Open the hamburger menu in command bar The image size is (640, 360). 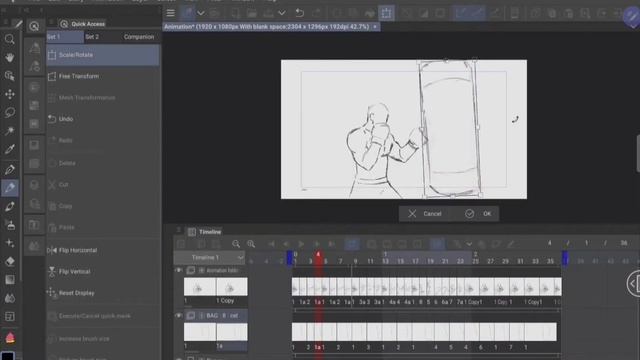[x=171, y=13]
